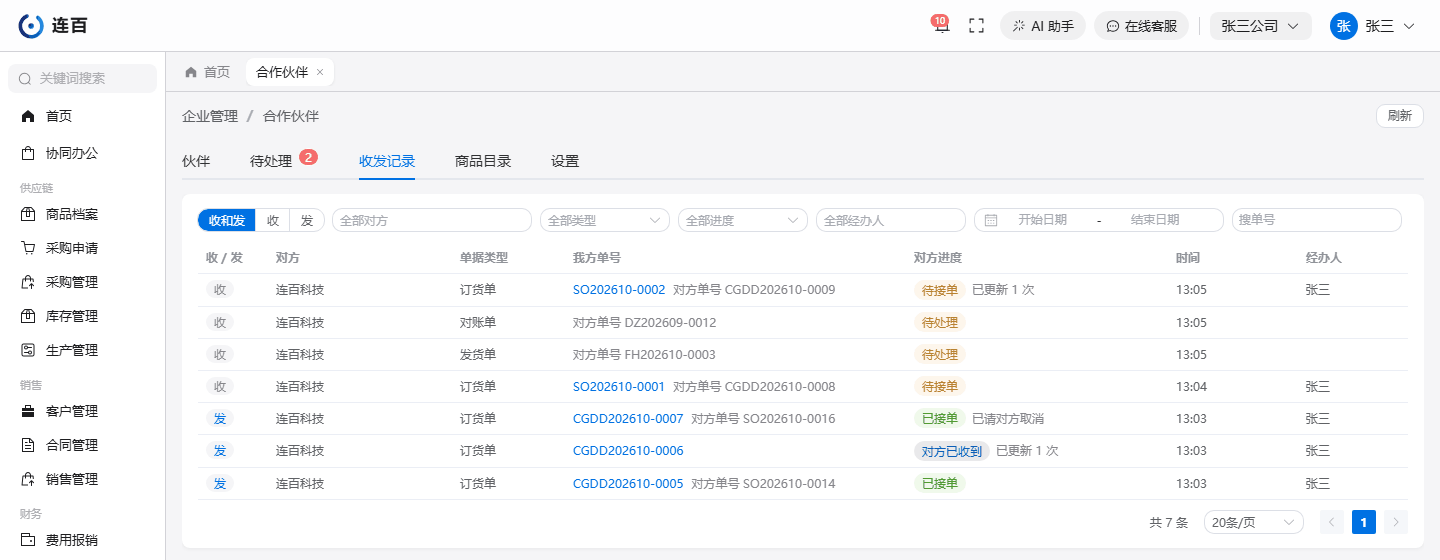The height and width of the screenshot is (560, 1440).
Task: Select the 发 only filter option
Action: 307,220
